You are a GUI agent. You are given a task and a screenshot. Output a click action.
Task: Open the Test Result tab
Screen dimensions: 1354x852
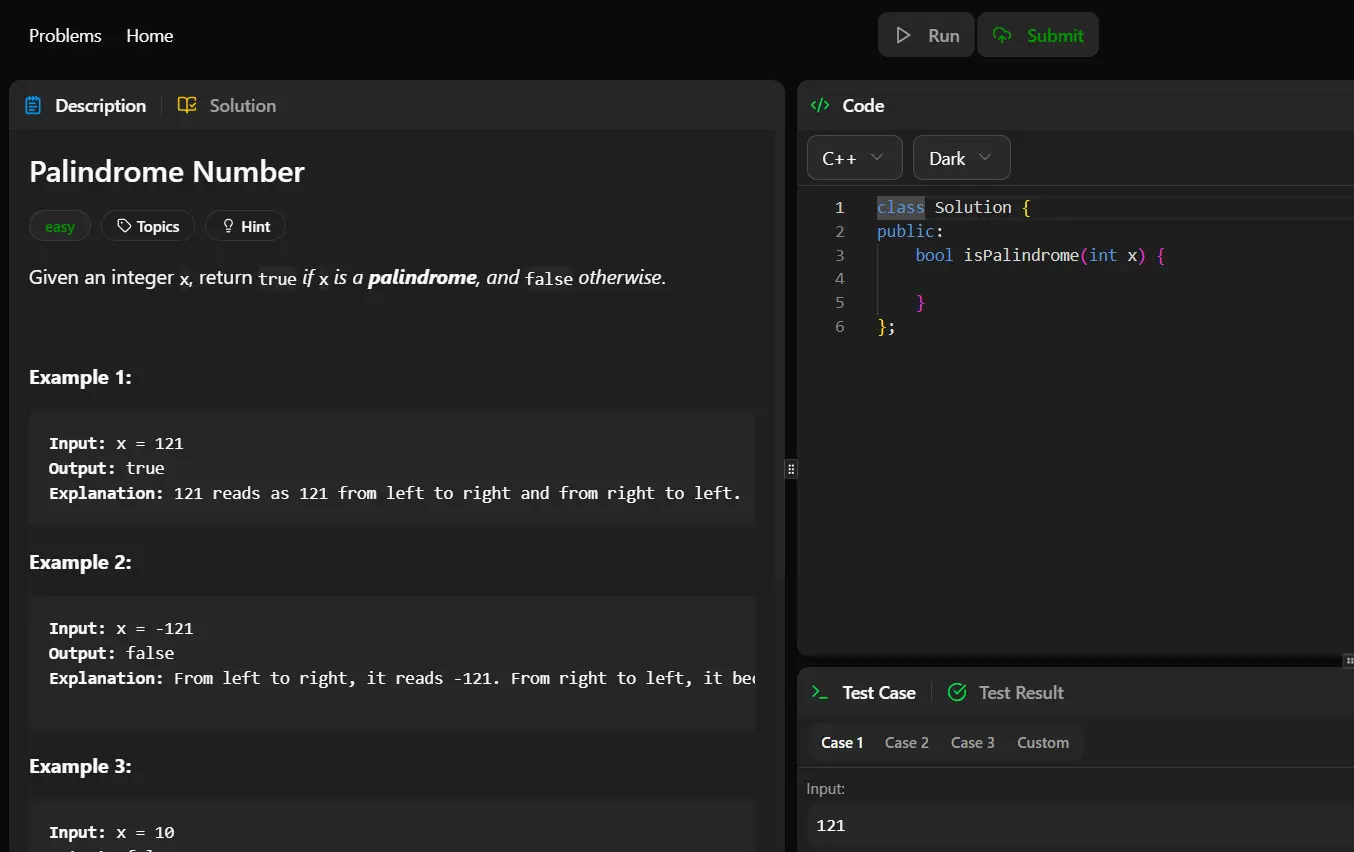point(1006,692)
